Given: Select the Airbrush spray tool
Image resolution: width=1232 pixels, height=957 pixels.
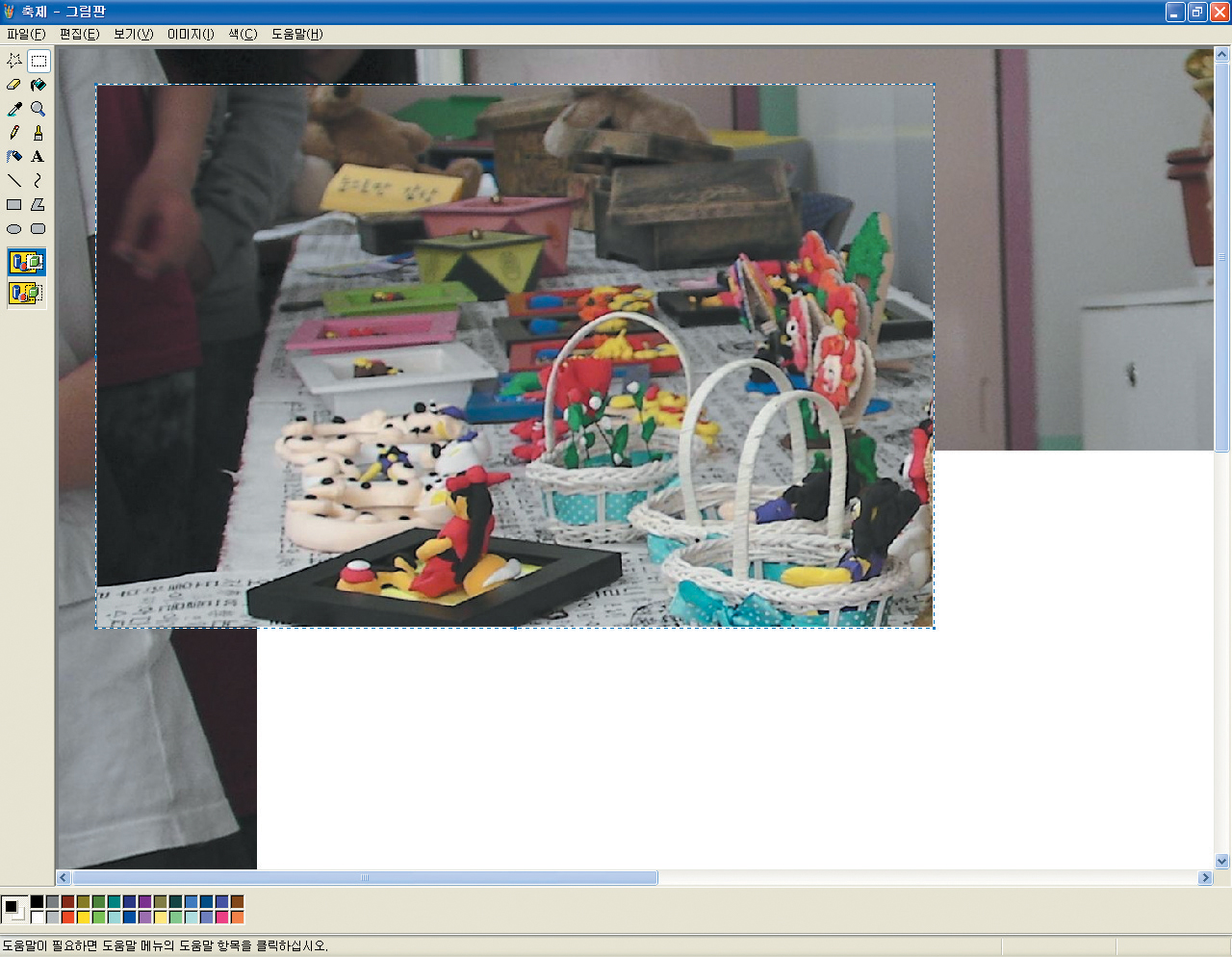Looking at the screenshot, I should (x=14, y=157).
